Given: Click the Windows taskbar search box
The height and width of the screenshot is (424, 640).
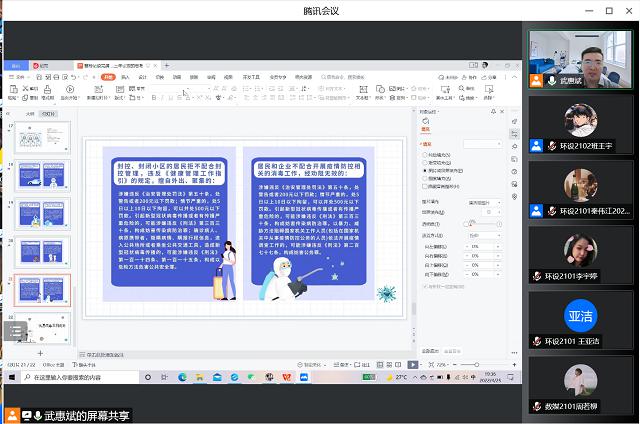Looking at the screenshot, I should pos(80,377).
